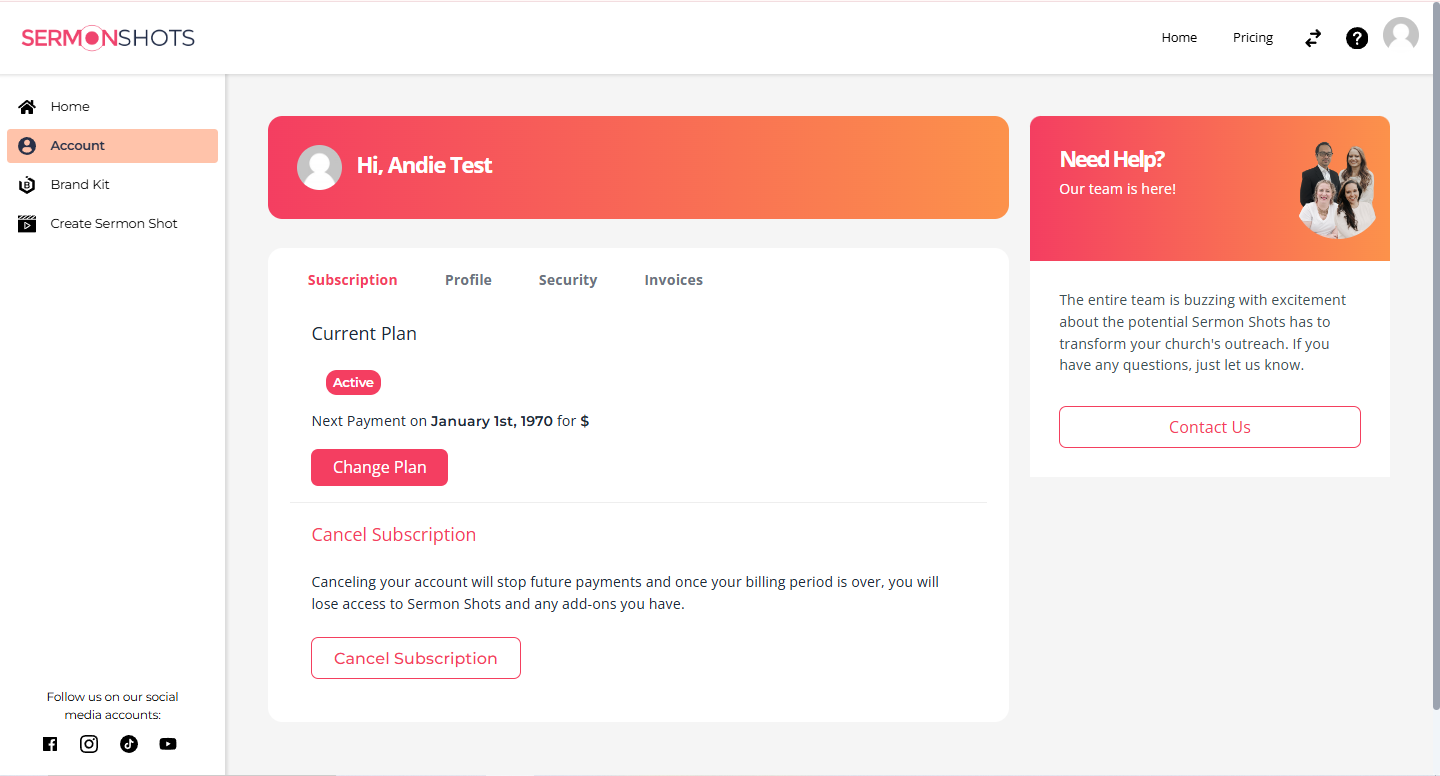This screenshot has width=1440, height=776.
Task: Click the Hi, Andie Test greeting
Action: click(424, 166)
